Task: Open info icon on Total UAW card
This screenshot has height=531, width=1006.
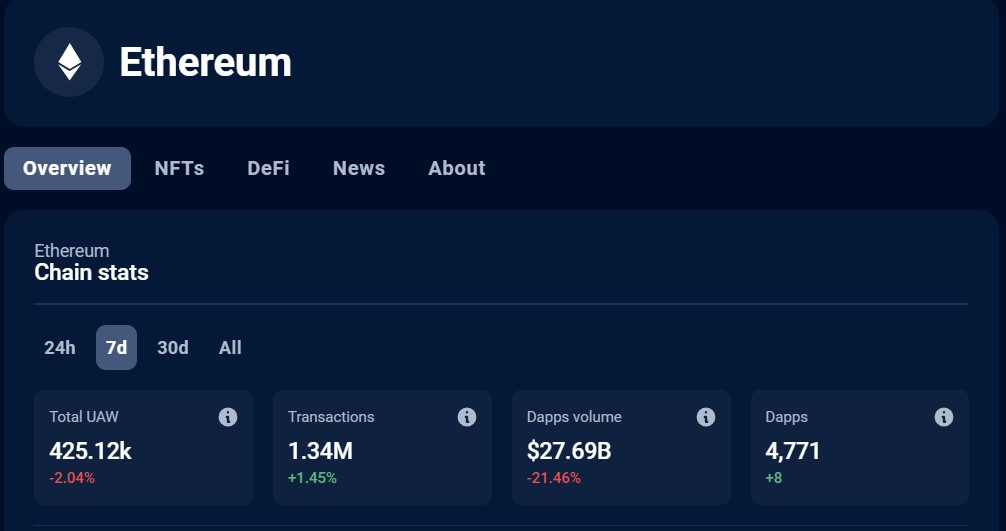Action: [x=228, y=417]
